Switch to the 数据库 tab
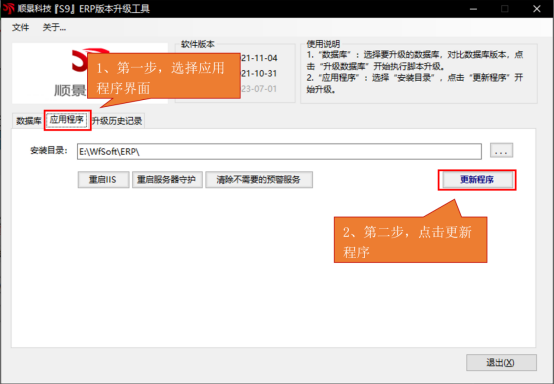This screenshot has height=384, width=554. point(29,121)
